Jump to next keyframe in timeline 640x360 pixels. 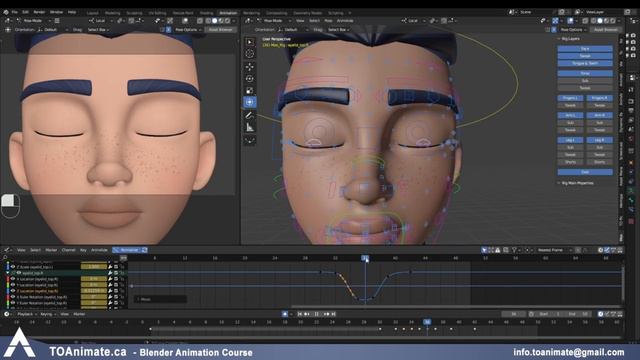tap(326, 314)
